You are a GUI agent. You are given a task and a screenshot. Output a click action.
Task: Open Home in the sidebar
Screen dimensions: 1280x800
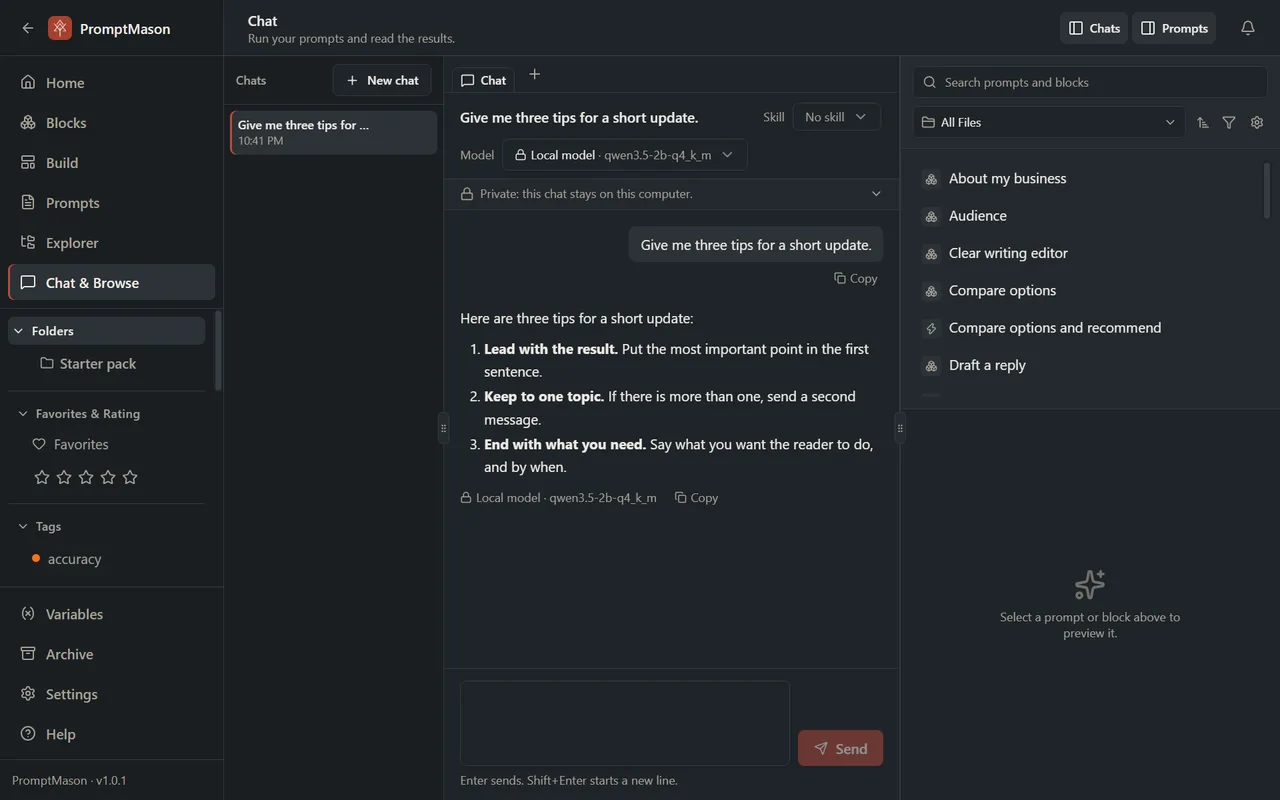point(111,83)
